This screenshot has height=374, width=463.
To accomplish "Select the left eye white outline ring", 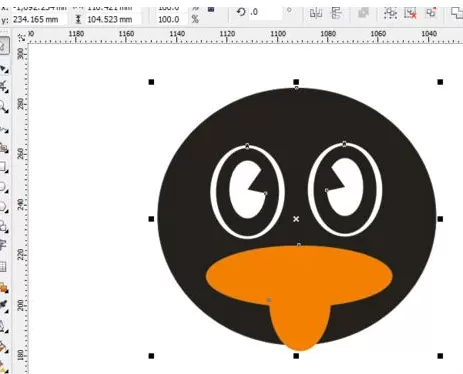I will click(x=212, y=192).
